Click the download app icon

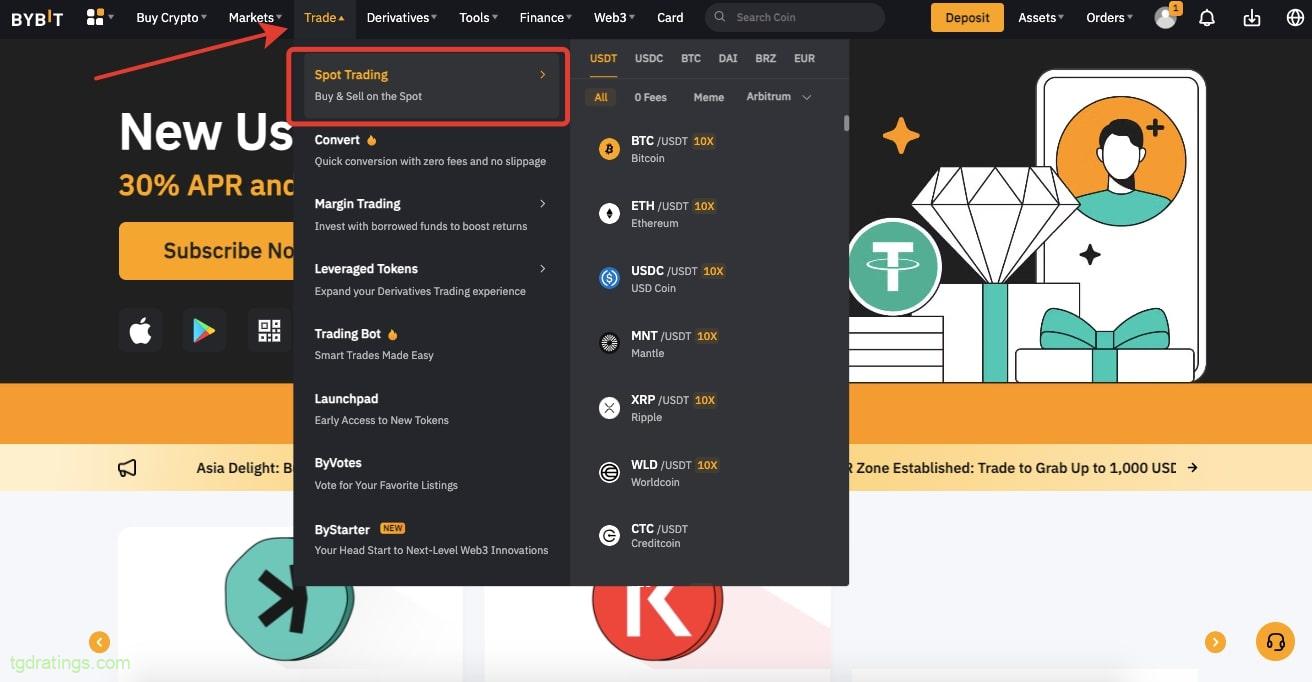click(1251, 18)
